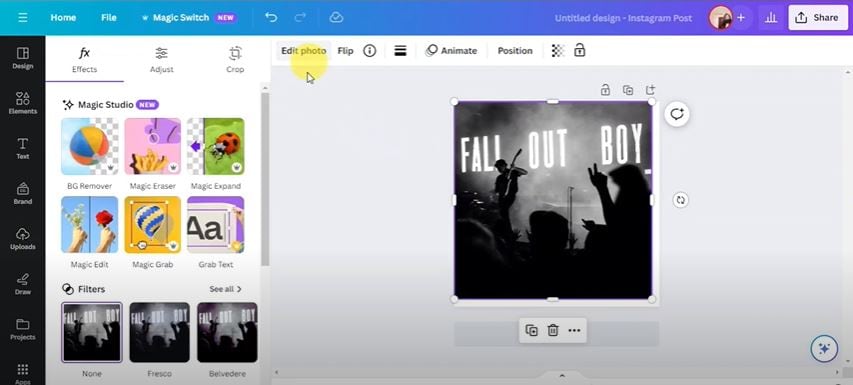This screenshot has width=853, height=385.
Task: Click the design title Untitled design - Instagram Post
Action: [x=623, y=18]
